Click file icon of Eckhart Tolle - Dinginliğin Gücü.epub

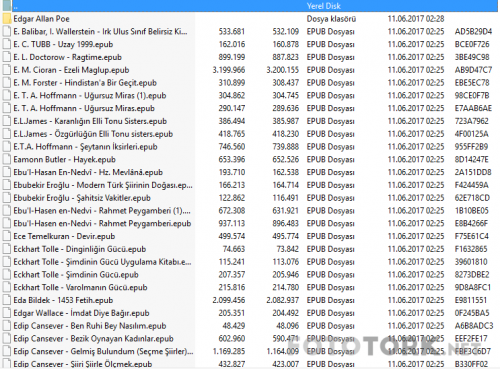[x=7, y=249]
